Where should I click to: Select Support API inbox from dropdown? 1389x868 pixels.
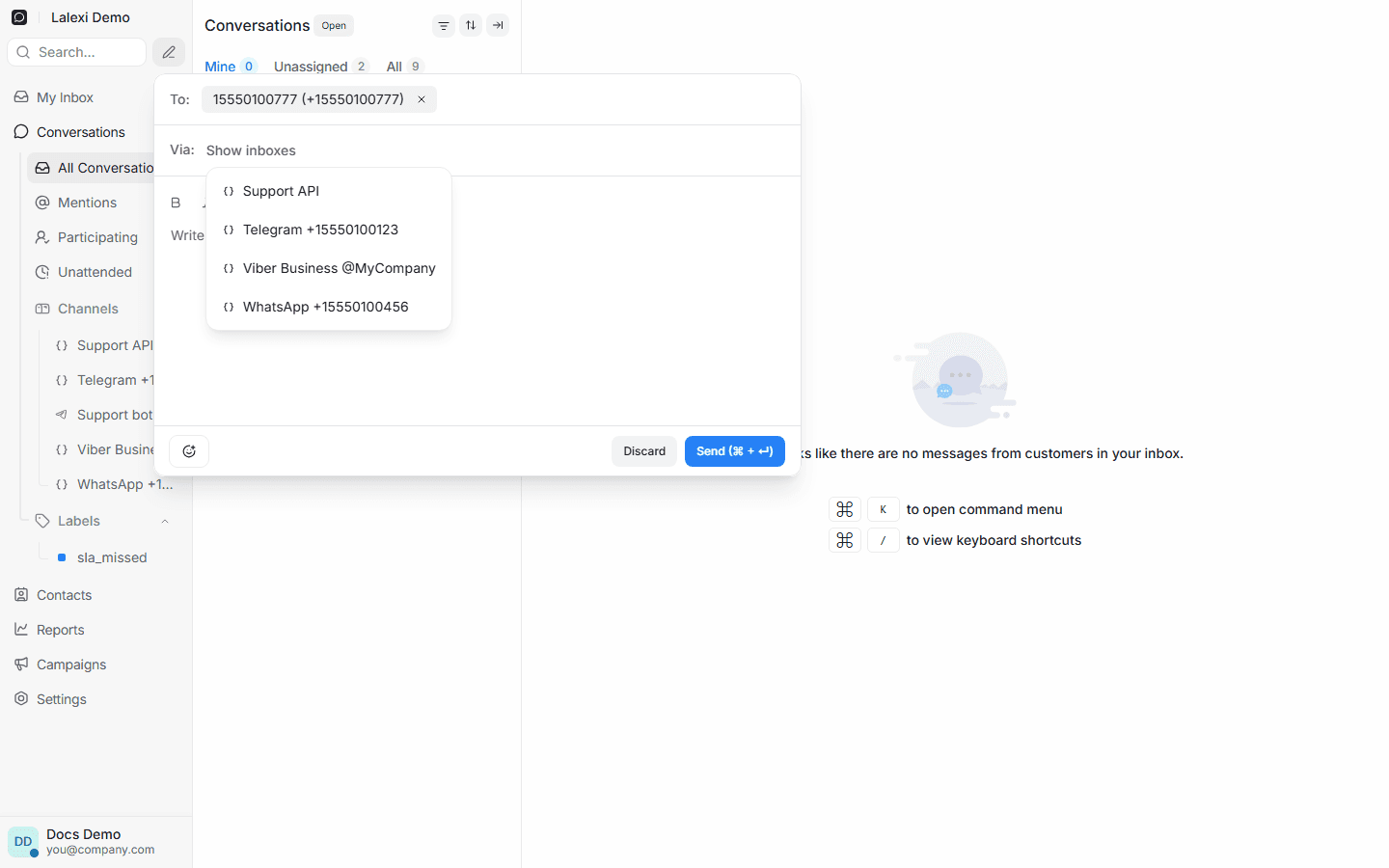click(x=329, y=191)
